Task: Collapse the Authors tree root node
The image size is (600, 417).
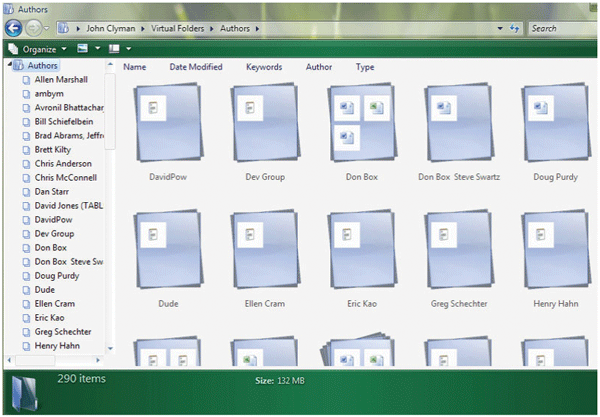Action: (x=11, y=66)
